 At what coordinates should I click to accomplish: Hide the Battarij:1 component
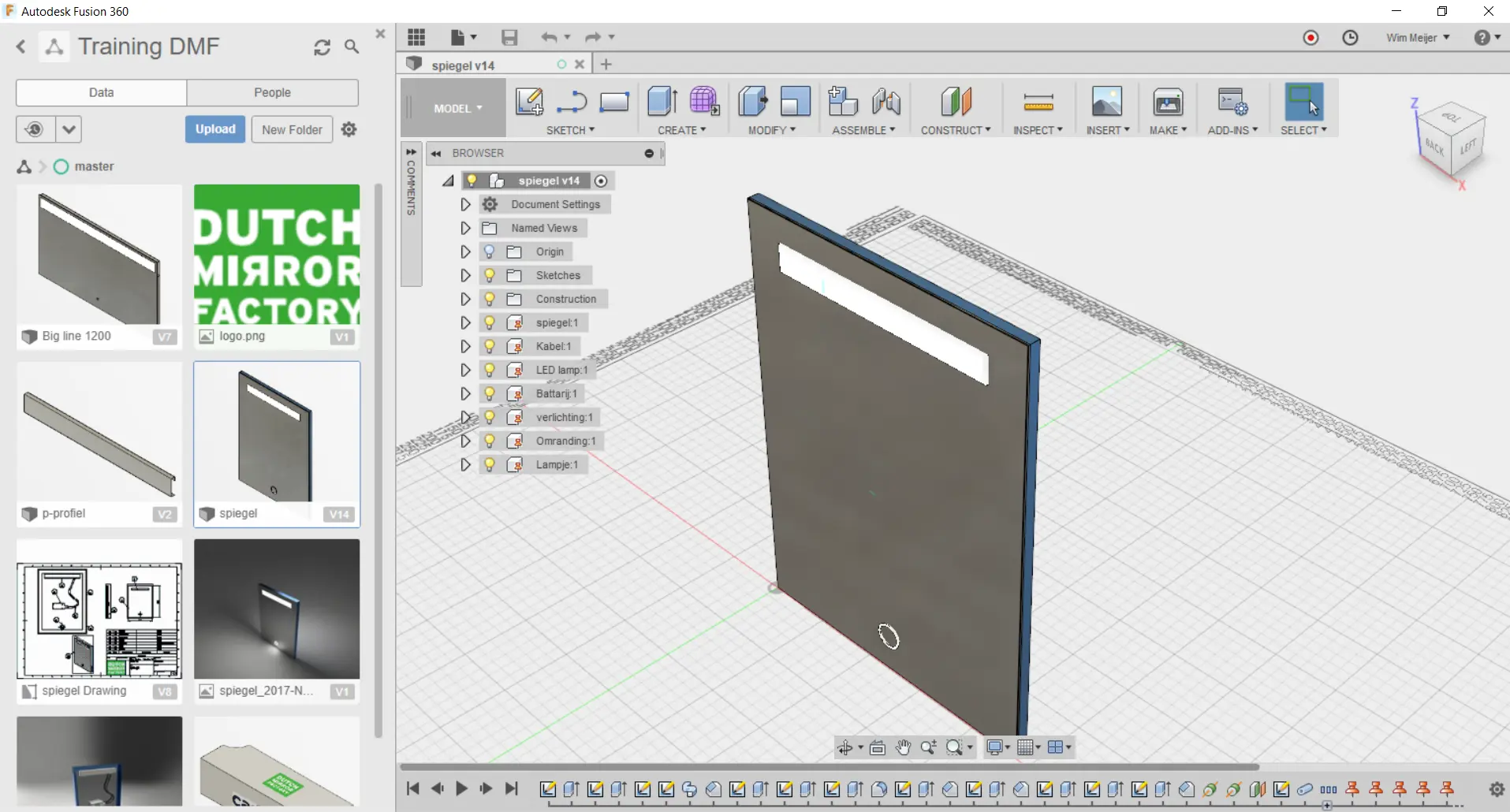(490, 393)
